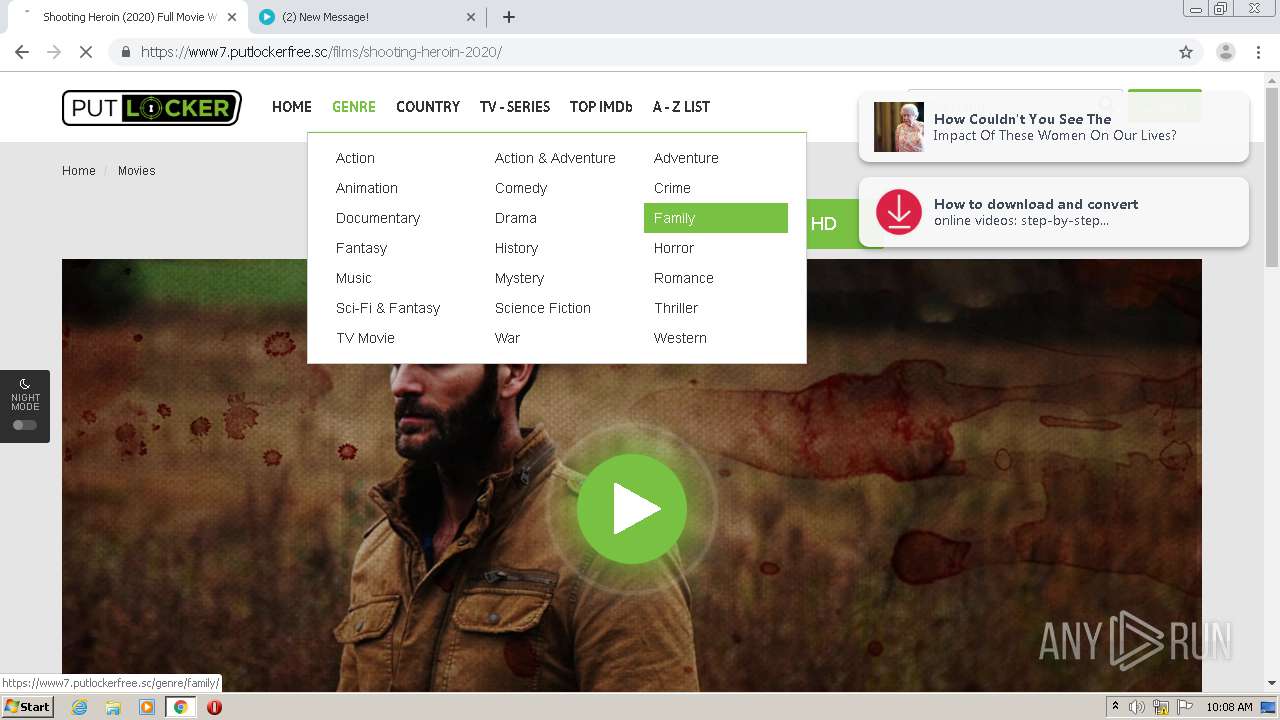Viewport: 1280px width, 720px height.
Task: Select the War genre
Action: pos(507,338)
